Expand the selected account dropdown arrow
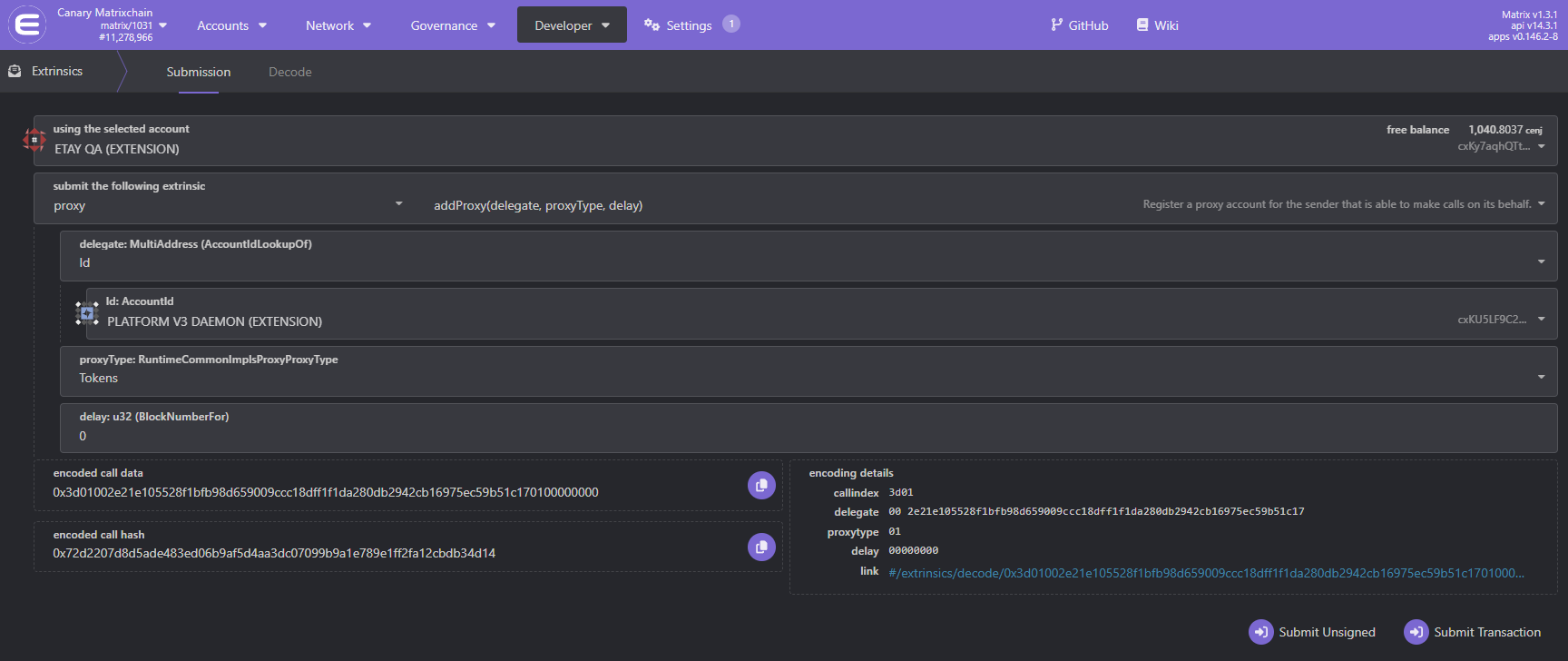 [x=1542, y=146]
